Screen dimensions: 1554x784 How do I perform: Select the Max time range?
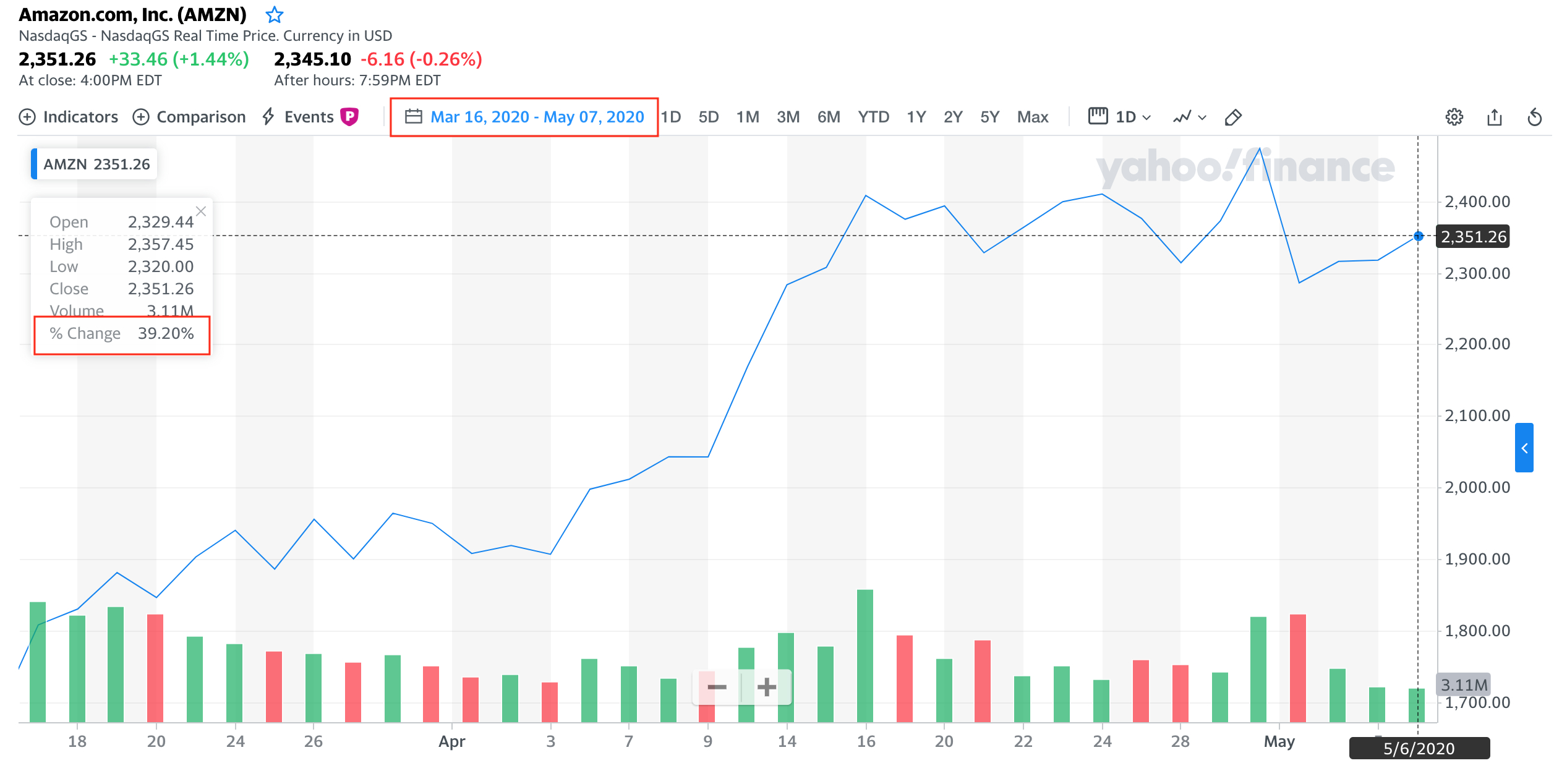click(x=1033, y=117)
